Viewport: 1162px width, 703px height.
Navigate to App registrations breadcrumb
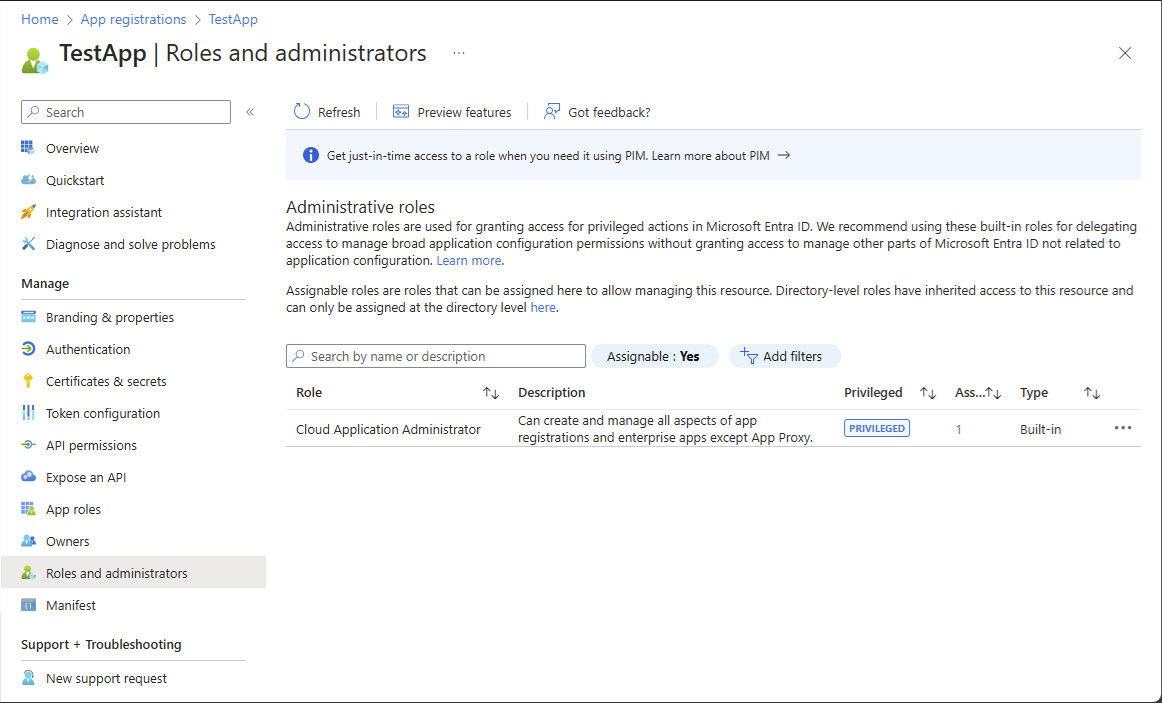[133, 19]
